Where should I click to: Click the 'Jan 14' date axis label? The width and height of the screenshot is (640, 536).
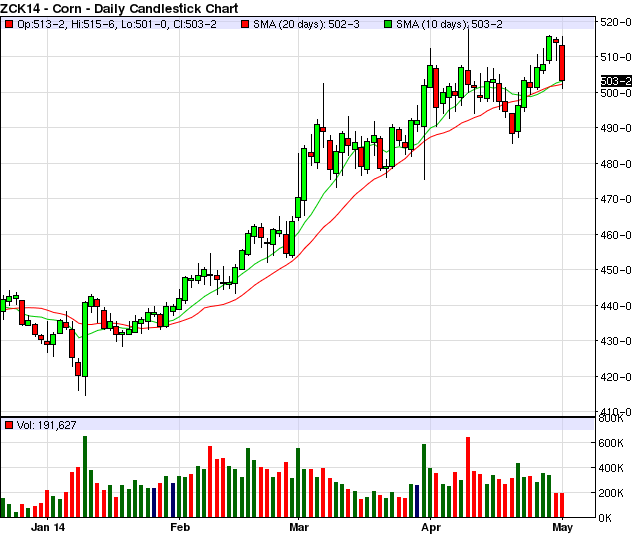click(x=48, y=527)
